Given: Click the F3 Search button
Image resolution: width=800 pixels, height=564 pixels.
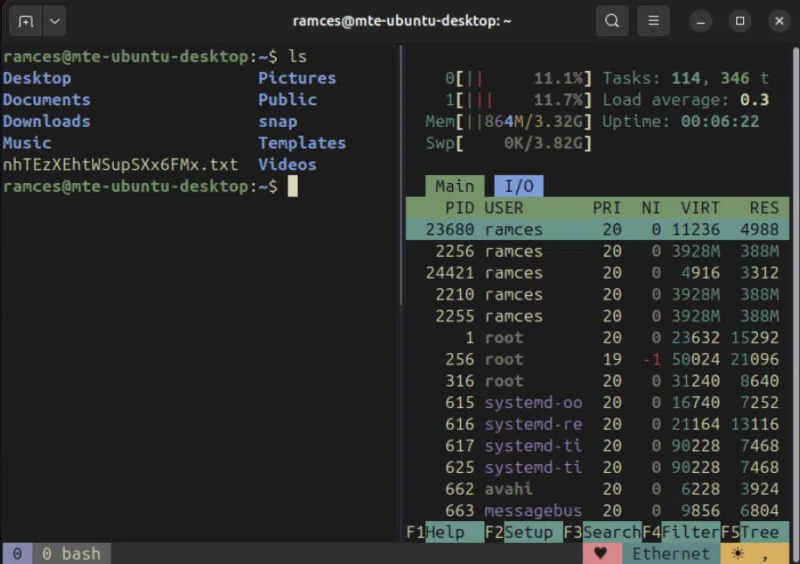Looking at the screenshot, I should (611, 532).
